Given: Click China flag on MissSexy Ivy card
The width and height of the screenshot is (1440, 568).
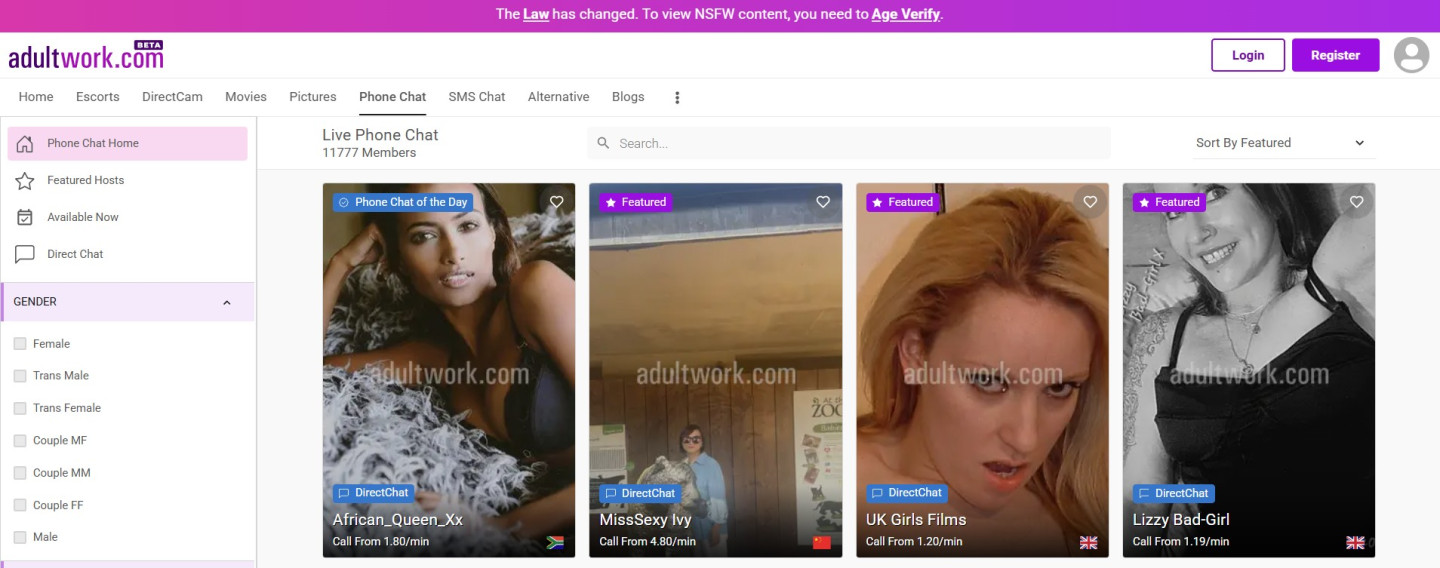Looking at the screenshot, I should [822, 542].
